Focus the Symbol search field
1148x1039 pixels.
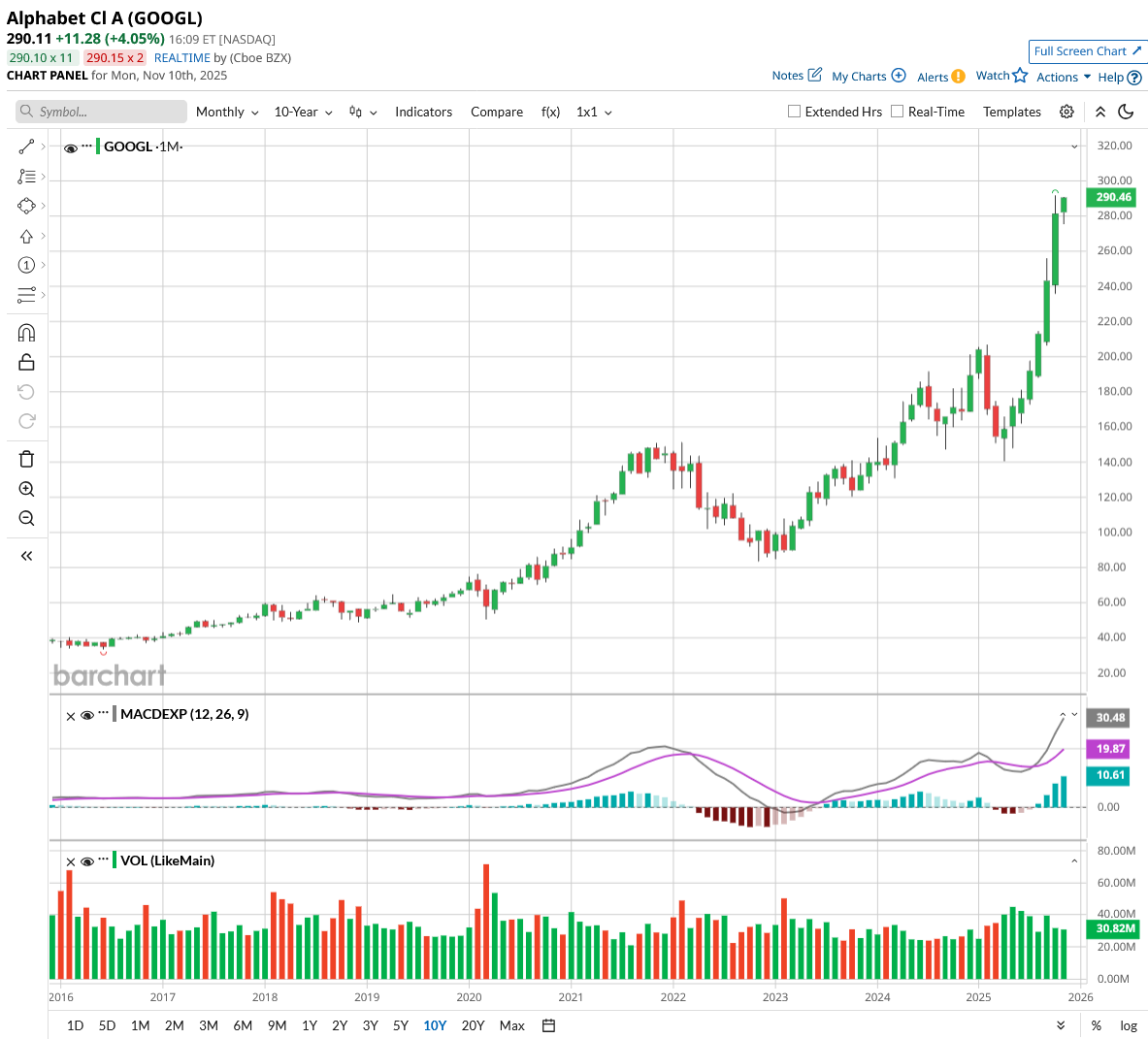click(x=101, y=112)
